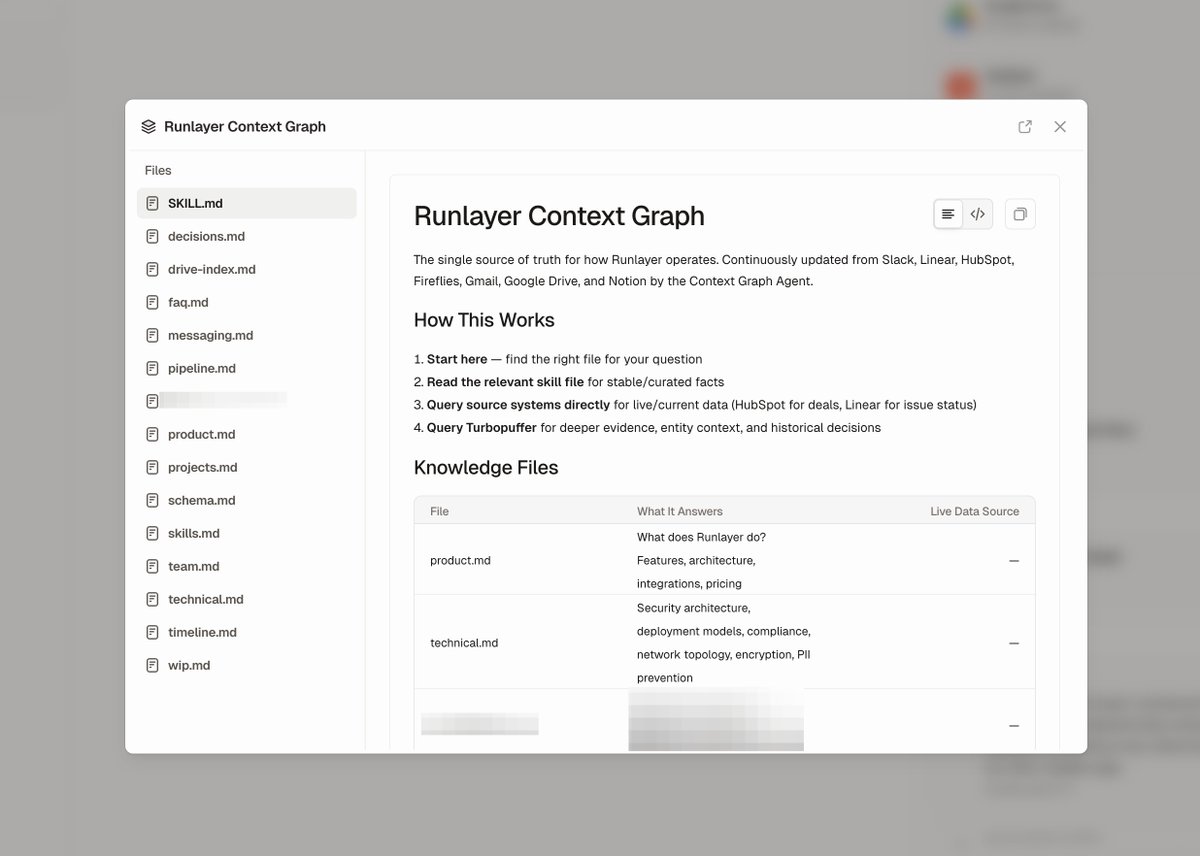Open dialog in new window icon
Screen dimensions: 1200x856
click(x=1025, y=127)
